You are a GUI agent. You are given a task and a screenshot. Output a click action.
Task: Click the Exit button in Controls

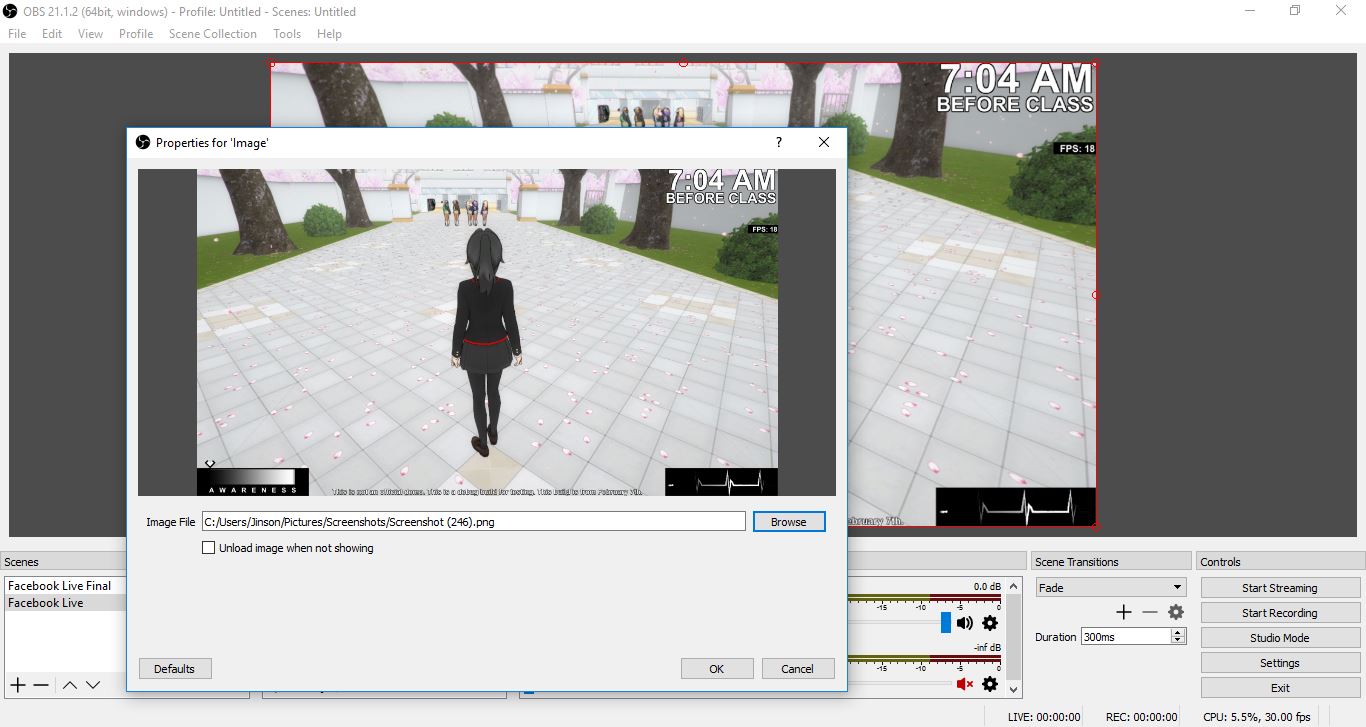(1280, 688)
